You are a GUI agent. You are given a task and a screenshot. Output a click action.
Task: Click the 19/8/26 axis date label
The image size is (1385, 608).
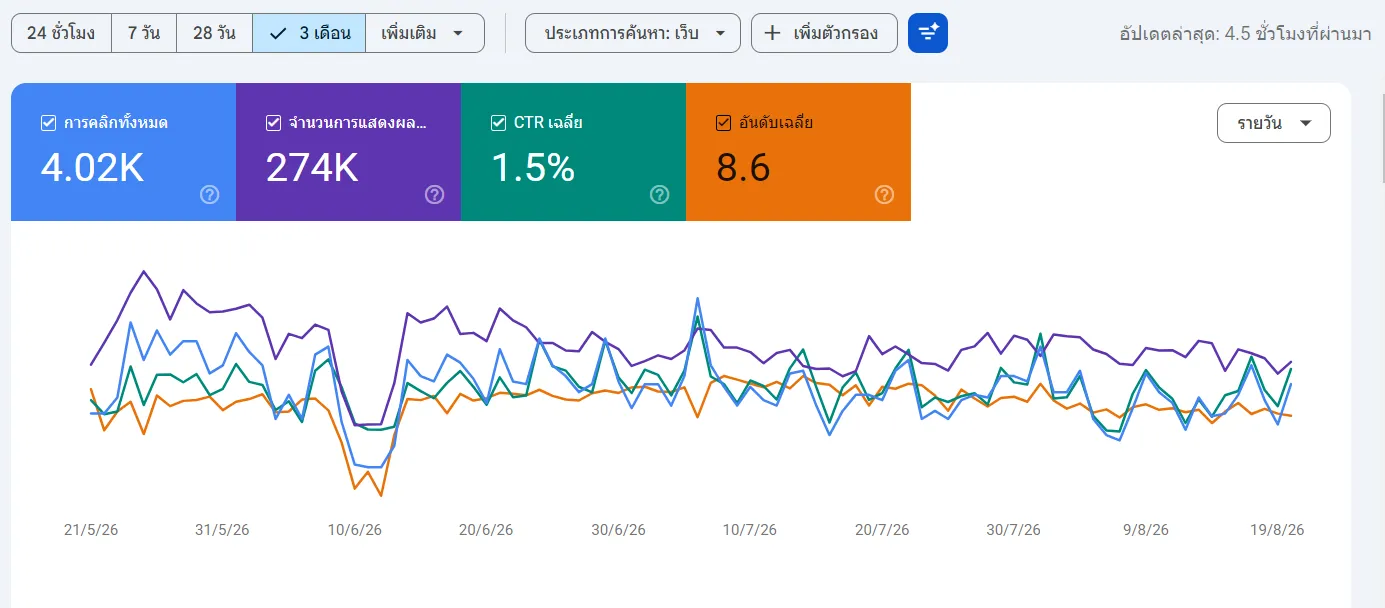(x=1277, y=530)
